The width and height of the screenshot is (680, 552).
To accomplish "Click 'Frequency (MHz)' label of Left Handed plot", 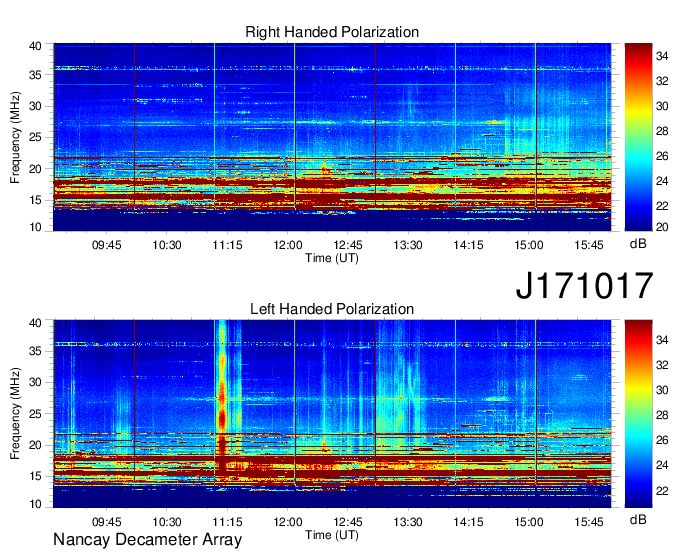I will [15, 414].
